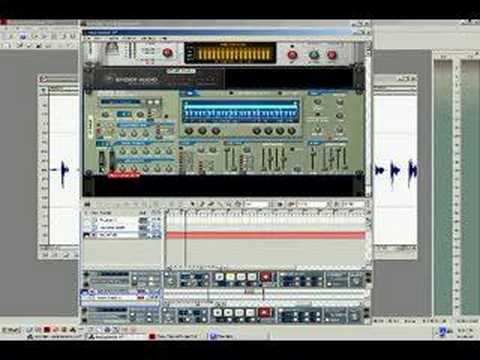
Task: Click the red clip in the sequencer lane
Action: coord(266,235)
